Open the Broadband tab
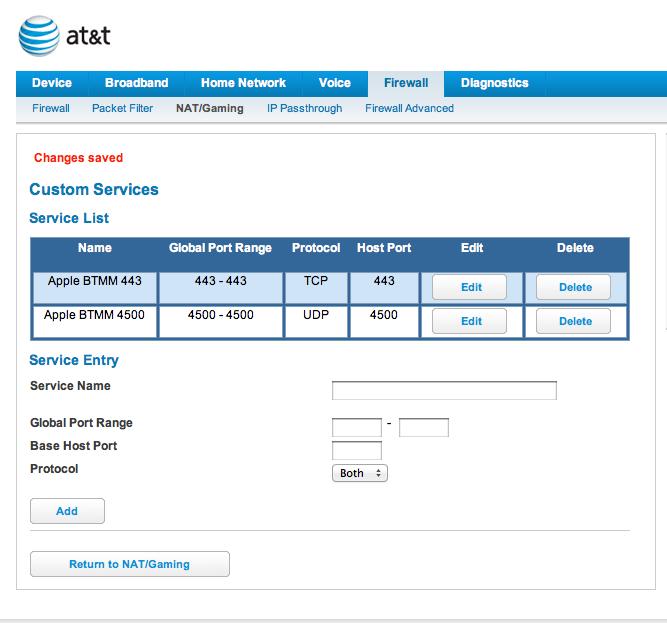The width and height of the screenshot is (667, 623). pos(137,83)
